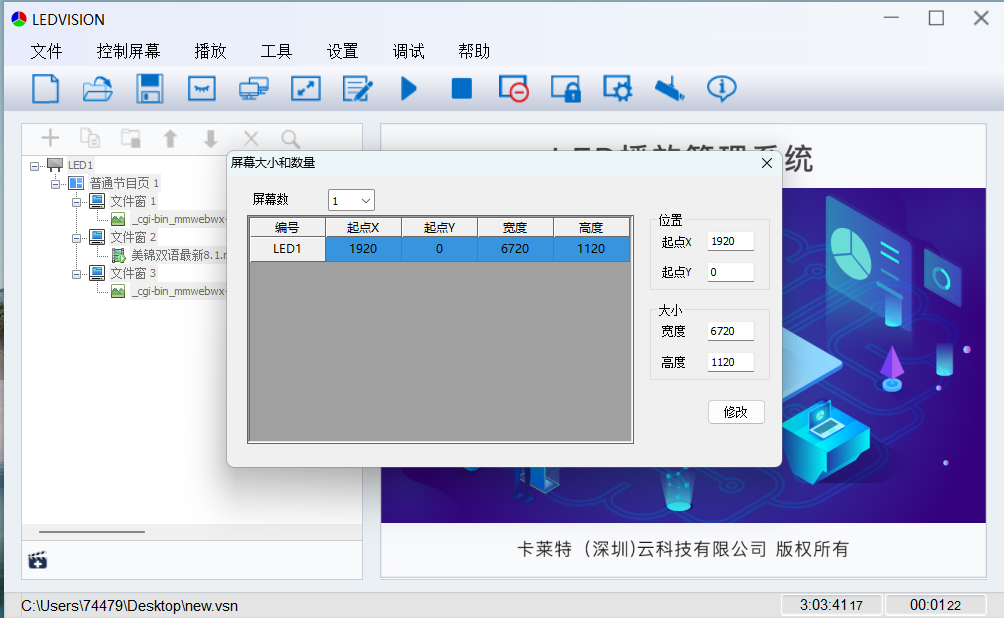
Task: Close the 屏幕大小和数量 dialog
Action: [x=767, y=163]
